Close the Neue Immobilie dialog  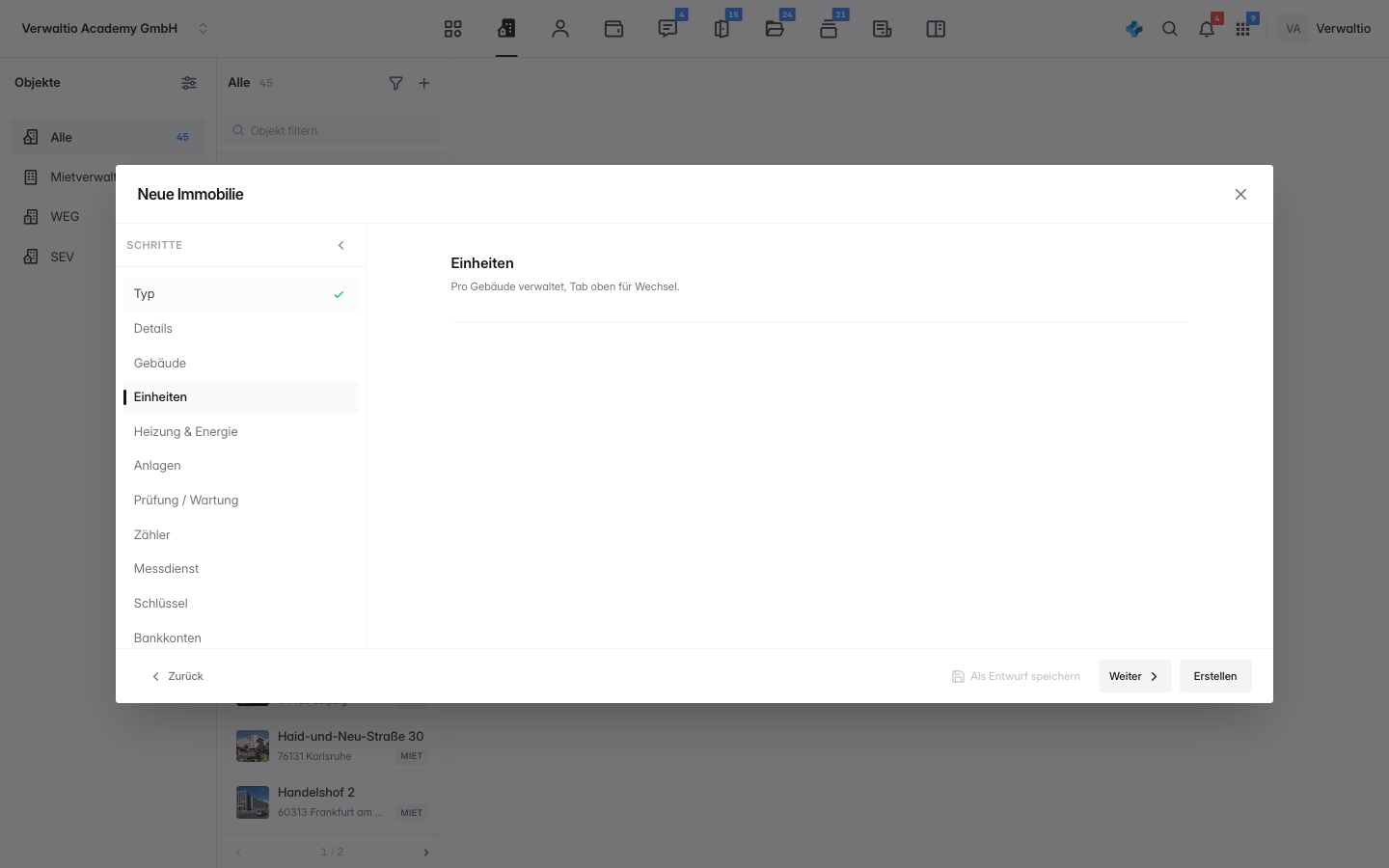click(1240, 194)
